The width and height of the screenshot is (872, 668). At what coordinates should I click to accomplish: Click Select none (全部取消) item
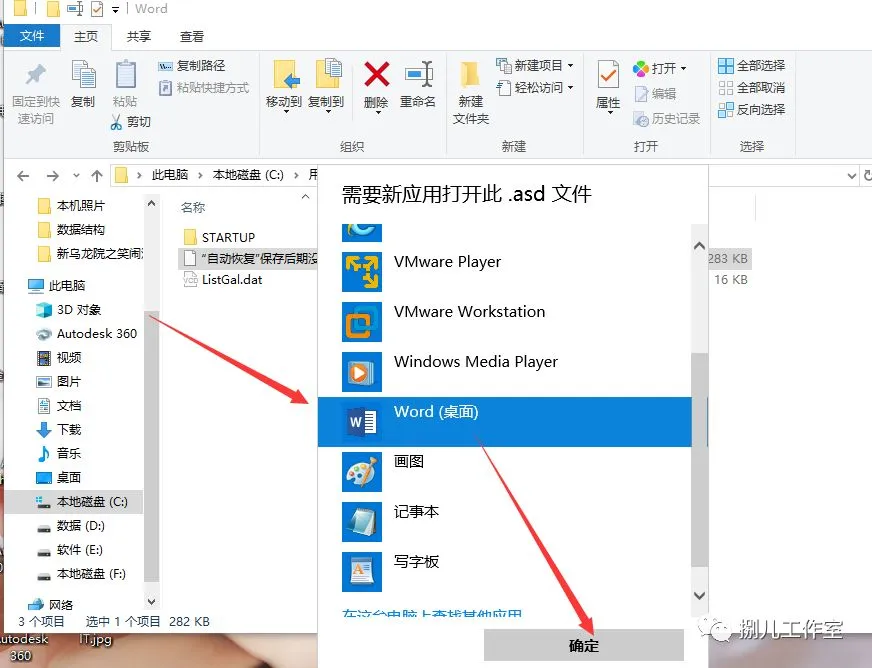pos(751,88)
